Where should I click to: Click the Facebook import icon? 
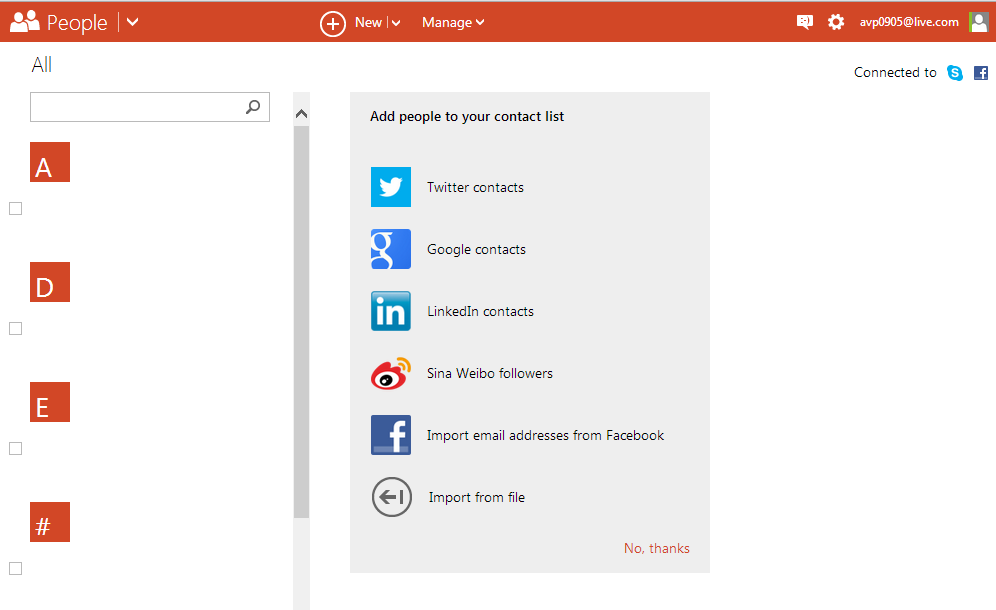[x=390, y=435]
